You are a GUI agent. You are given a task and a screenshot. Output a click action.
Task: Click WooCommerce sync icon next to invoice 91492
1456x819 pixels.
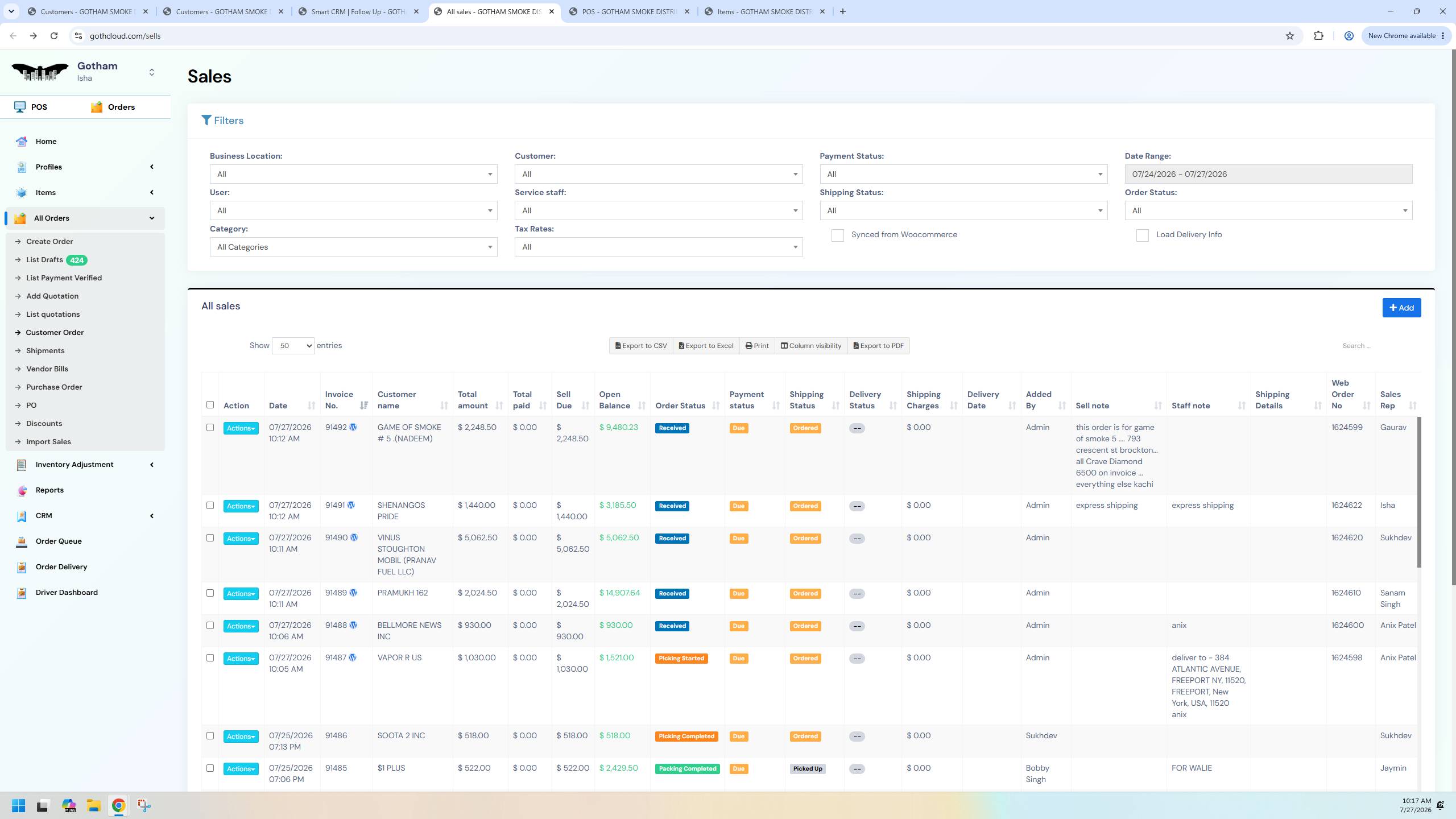[x=353, y=427]
